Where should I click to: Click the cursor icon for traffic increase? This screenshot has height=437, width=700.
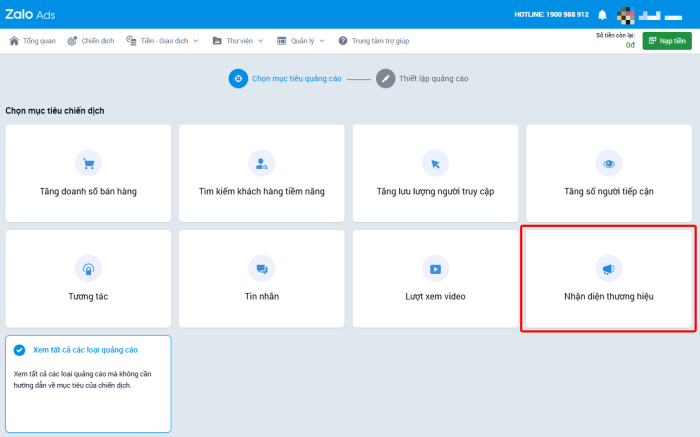pyautogui.click(x=435, y=163)
